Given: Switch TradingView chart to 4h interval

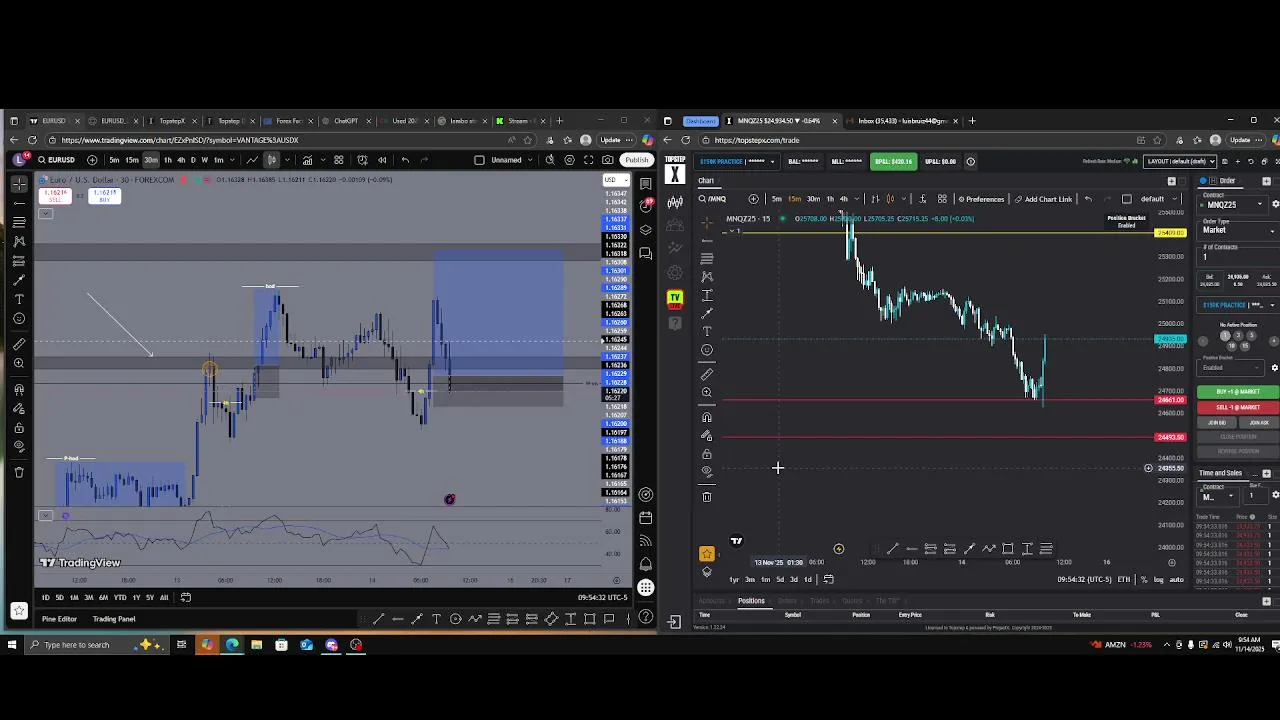Looking at the screenshot, I should (181, 160).
